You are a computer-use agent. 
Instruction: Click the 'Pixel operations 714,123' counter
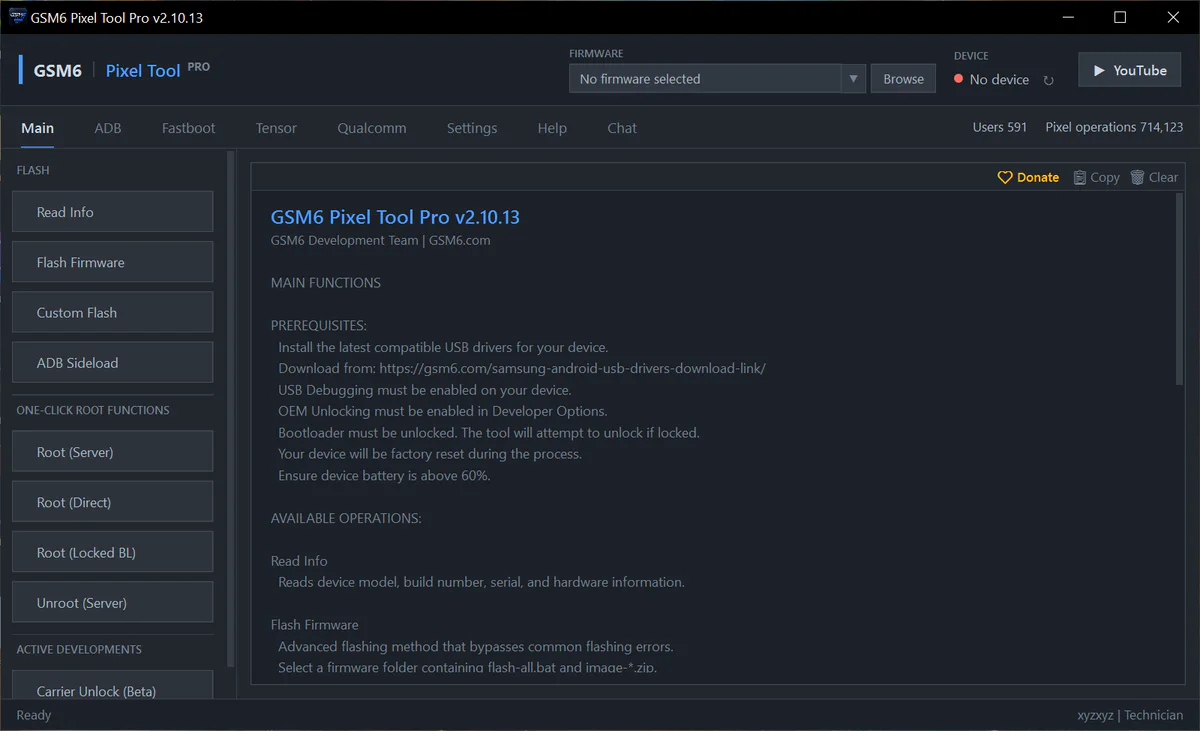pos(1114,127)
